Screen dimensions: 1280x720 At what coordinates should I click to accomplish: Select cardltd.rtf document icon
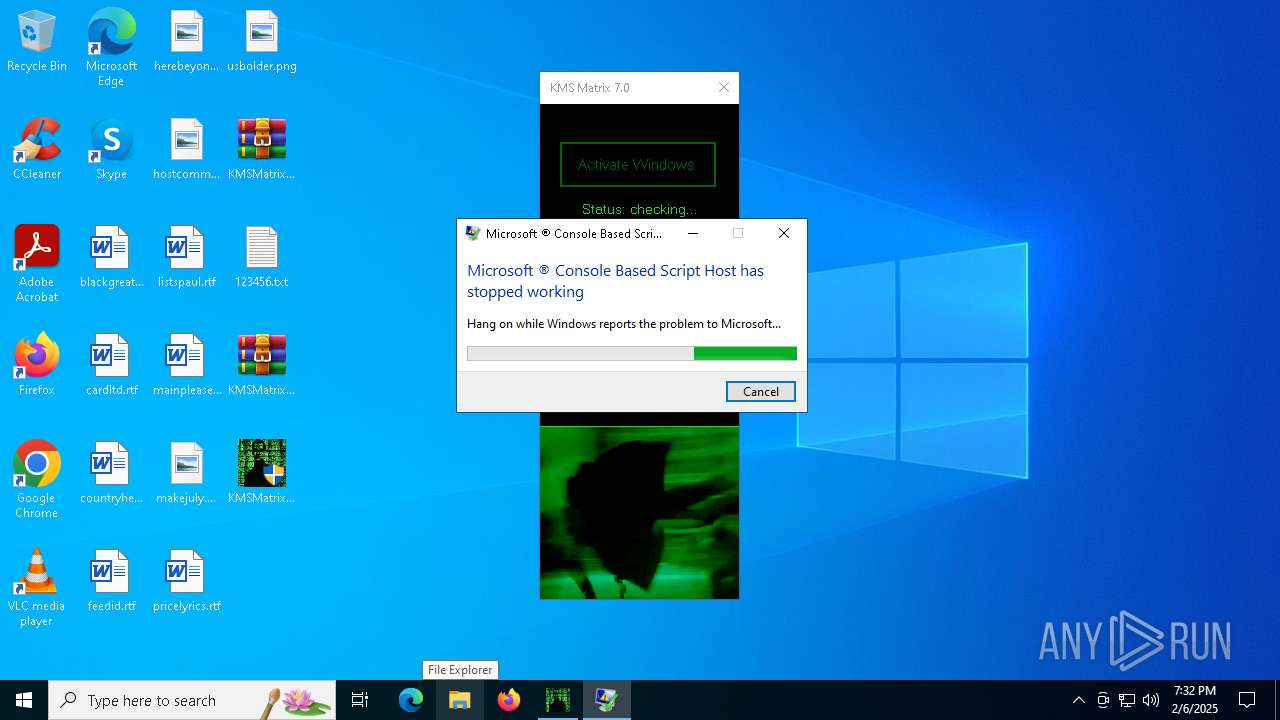point(111,365)
